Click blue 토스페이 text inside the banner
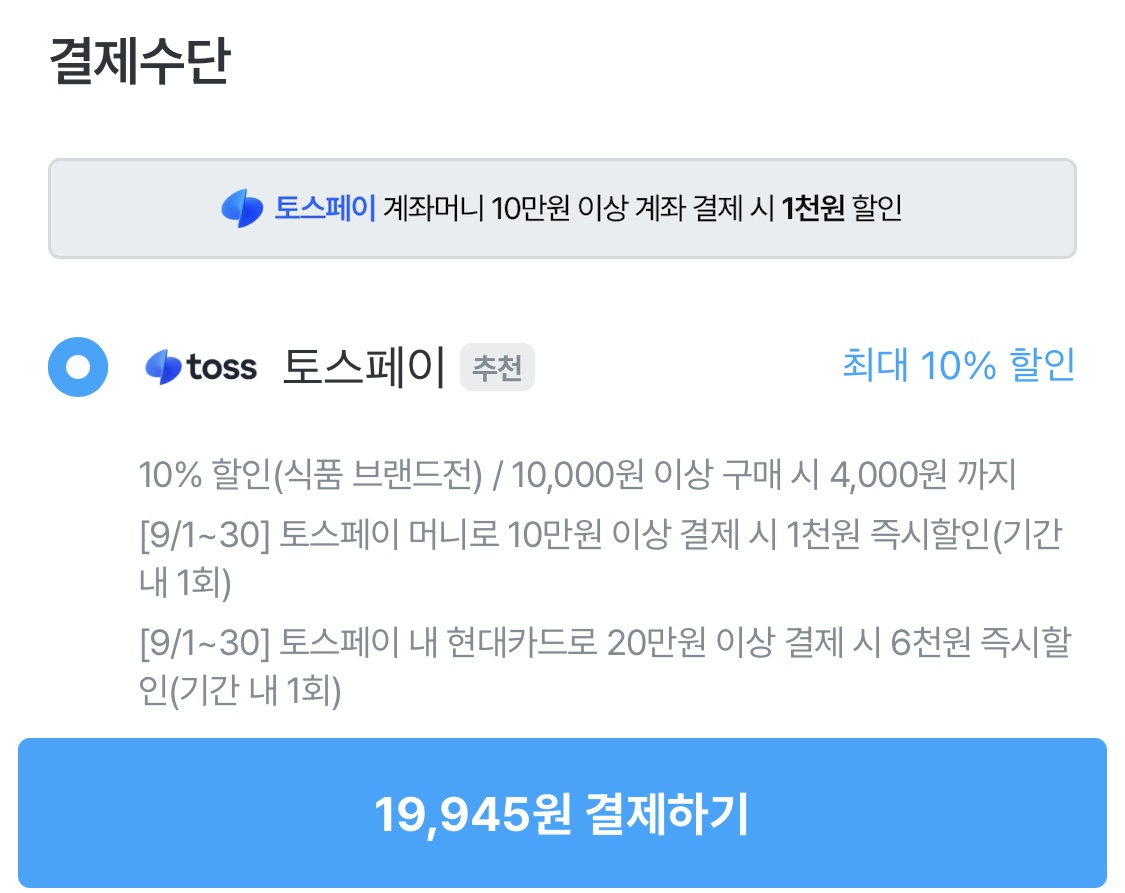 pos(325,209)
